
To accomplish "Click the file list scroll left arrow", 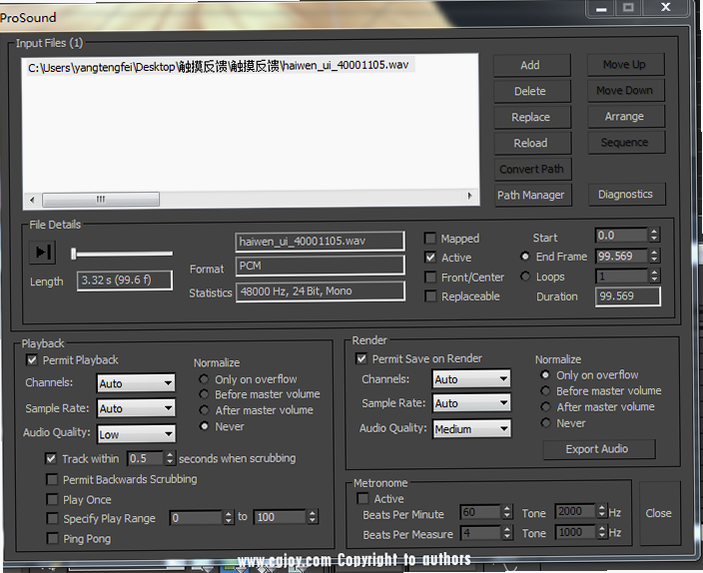I will [32, 200].
